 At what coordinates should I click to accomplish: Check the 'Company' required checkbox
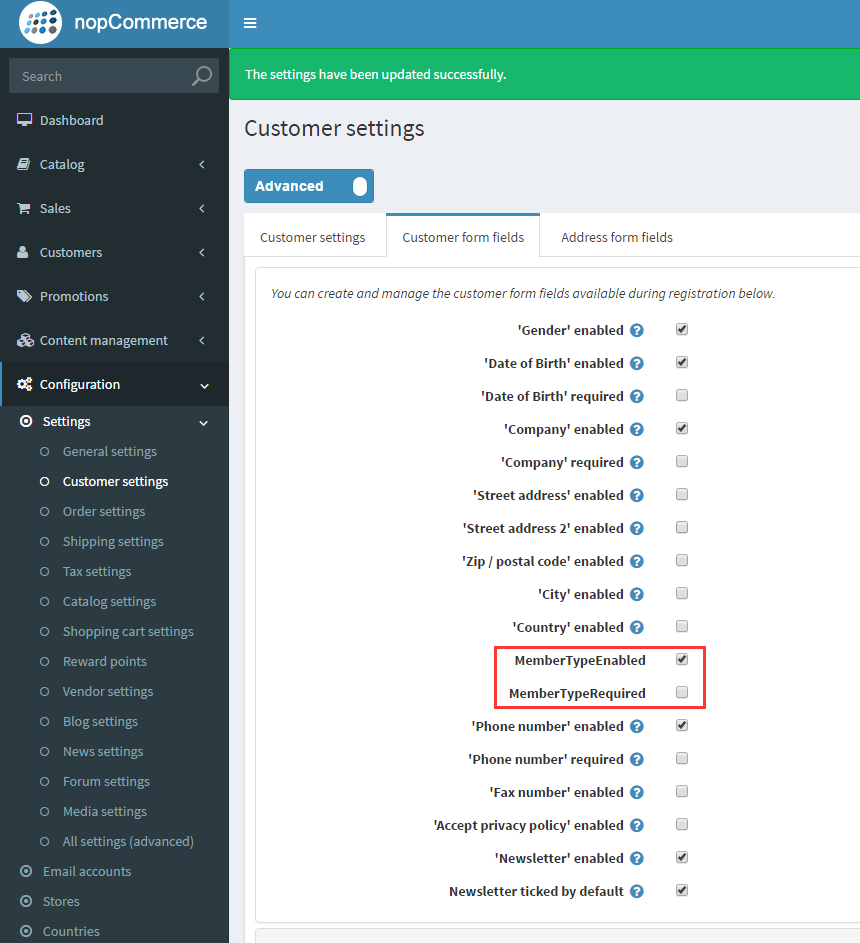coord(681,461)
